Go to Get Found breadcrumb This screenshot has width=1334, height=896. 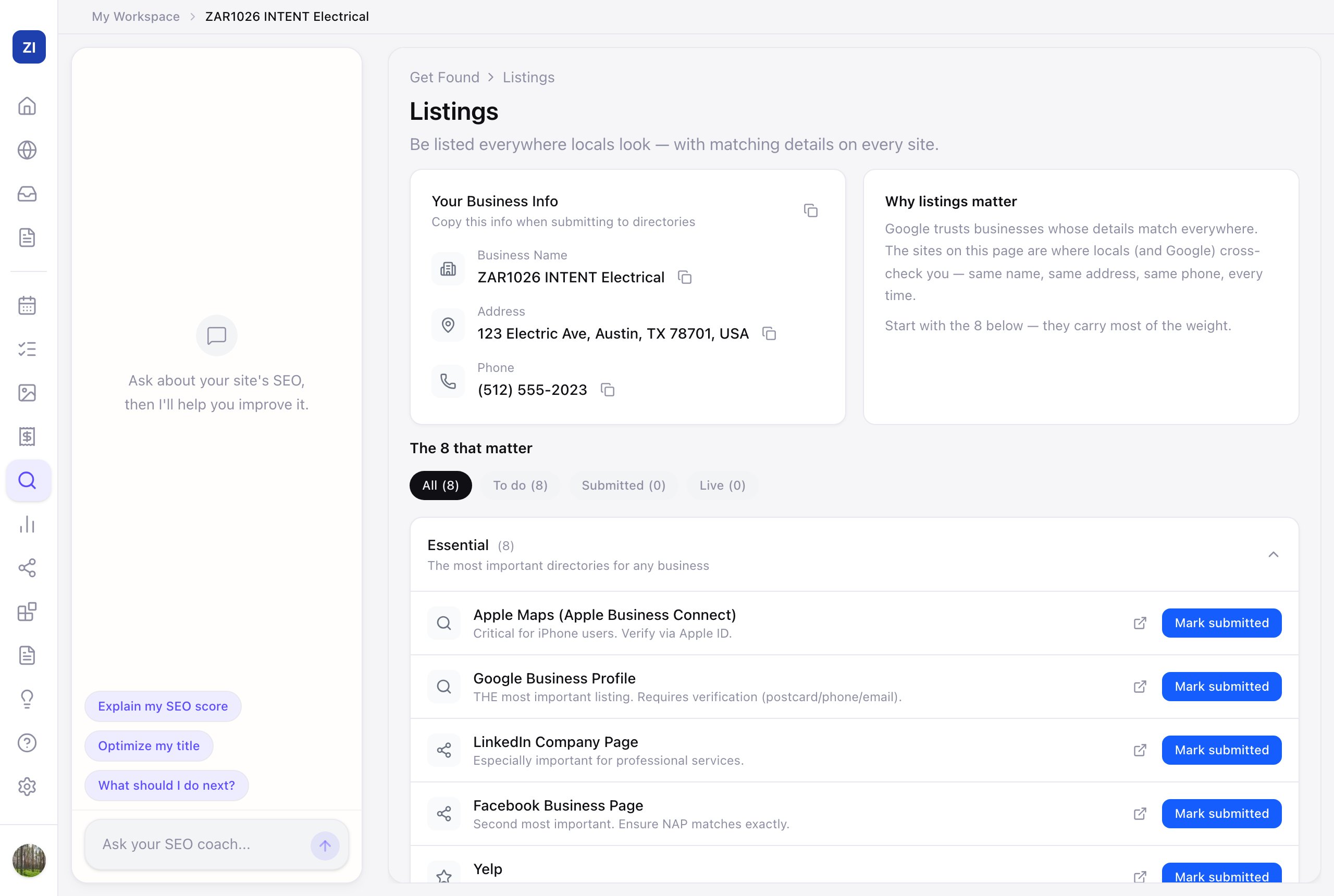pyautogui.click(x=444, y=77)
